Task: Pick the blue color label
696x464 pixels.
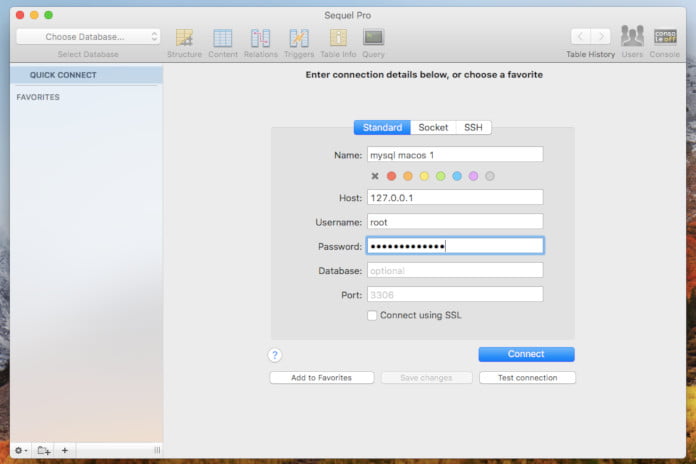Action: coord(457,176)
